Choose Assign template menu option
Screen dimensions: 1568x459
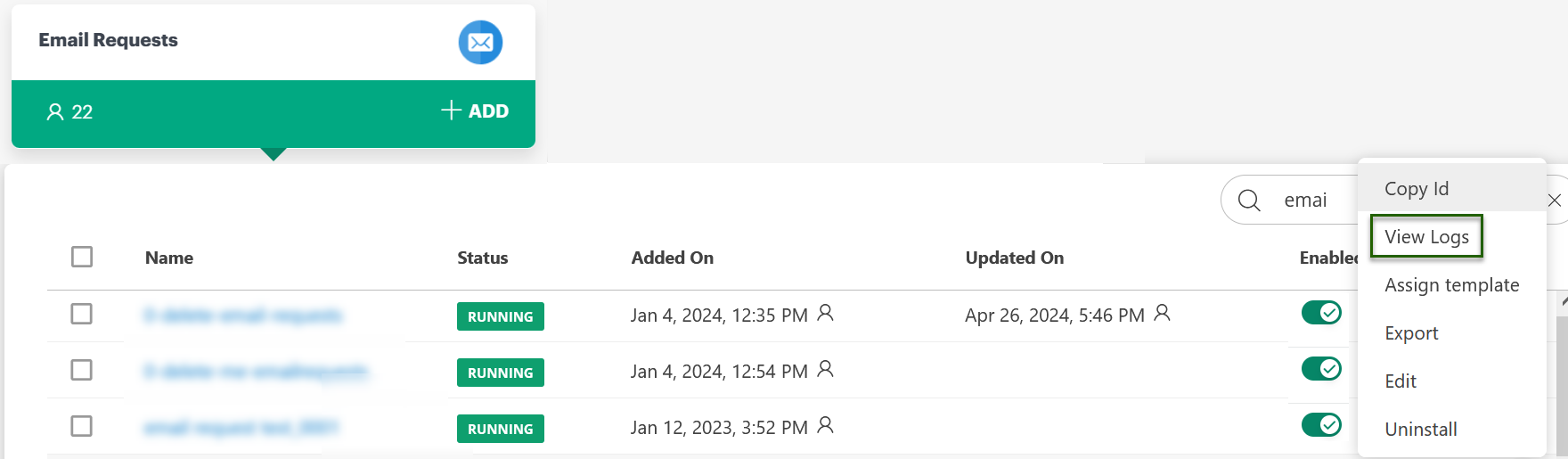(1451, 285)
